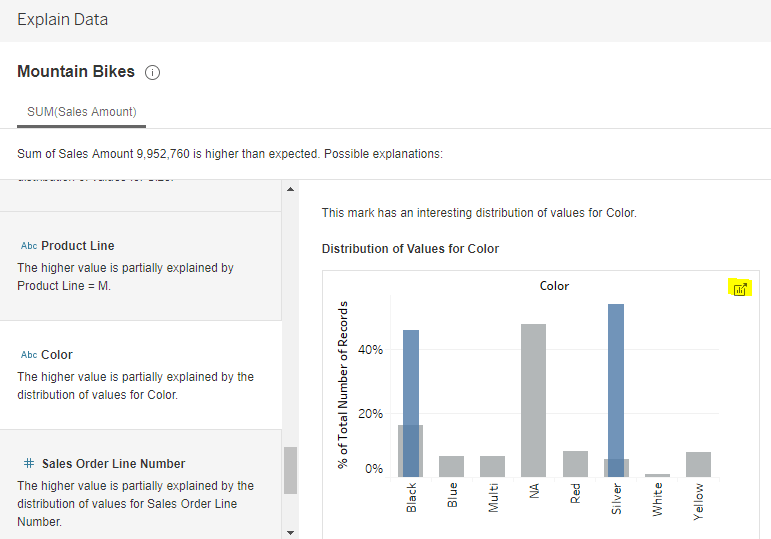This screenshot has height=539, width=771.
Task: Select the gray NA bar in chart
Action: point(534,400)
